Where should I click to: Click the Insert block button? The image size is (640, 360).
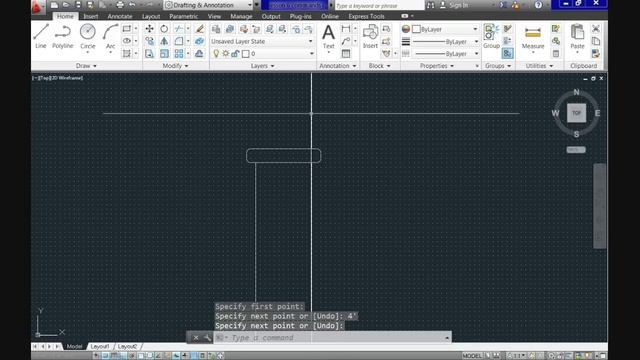tap(370, 37)
